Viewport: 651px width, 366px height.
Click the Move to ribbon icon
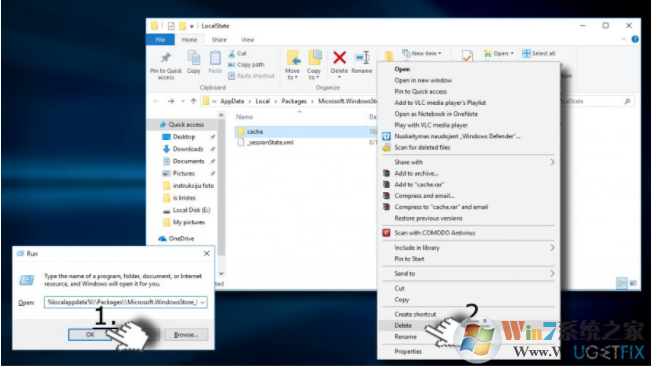[x=293, y=58]
